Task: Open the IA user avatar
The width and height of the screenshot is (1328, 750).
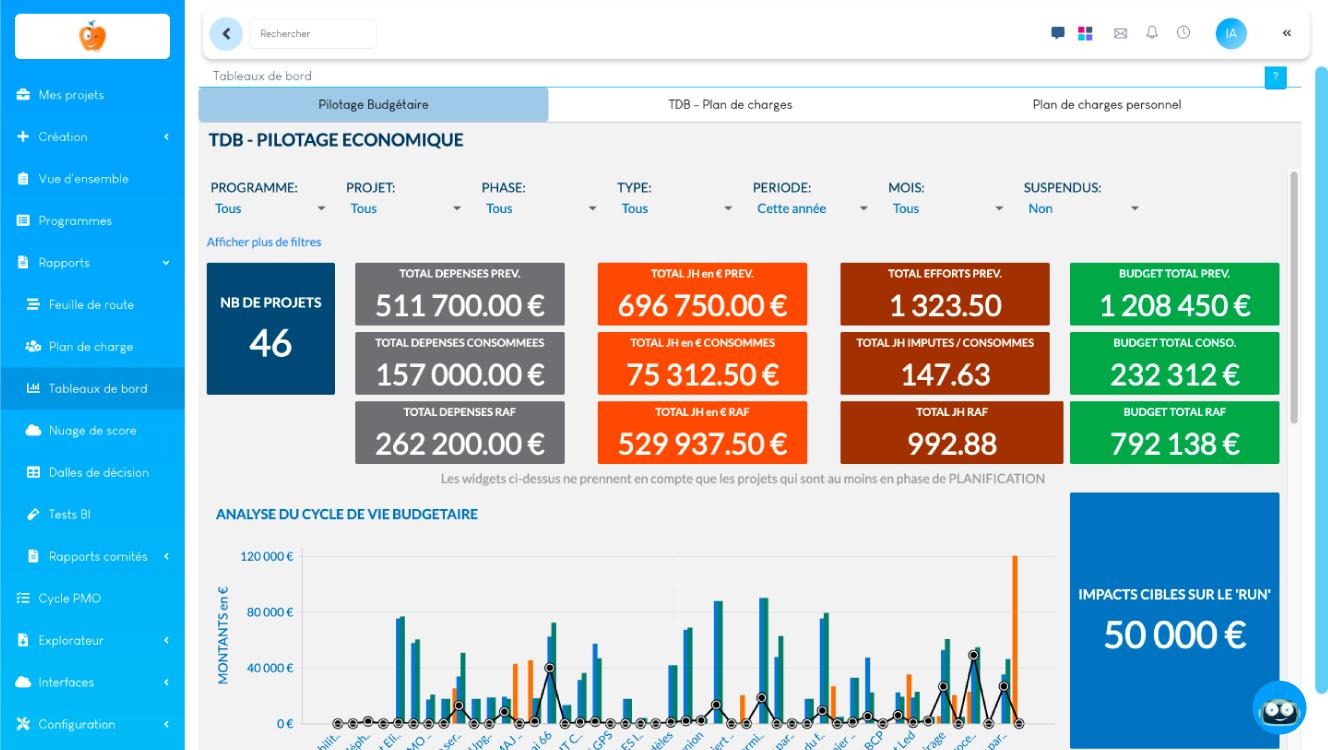Action: click(1231, 33)
